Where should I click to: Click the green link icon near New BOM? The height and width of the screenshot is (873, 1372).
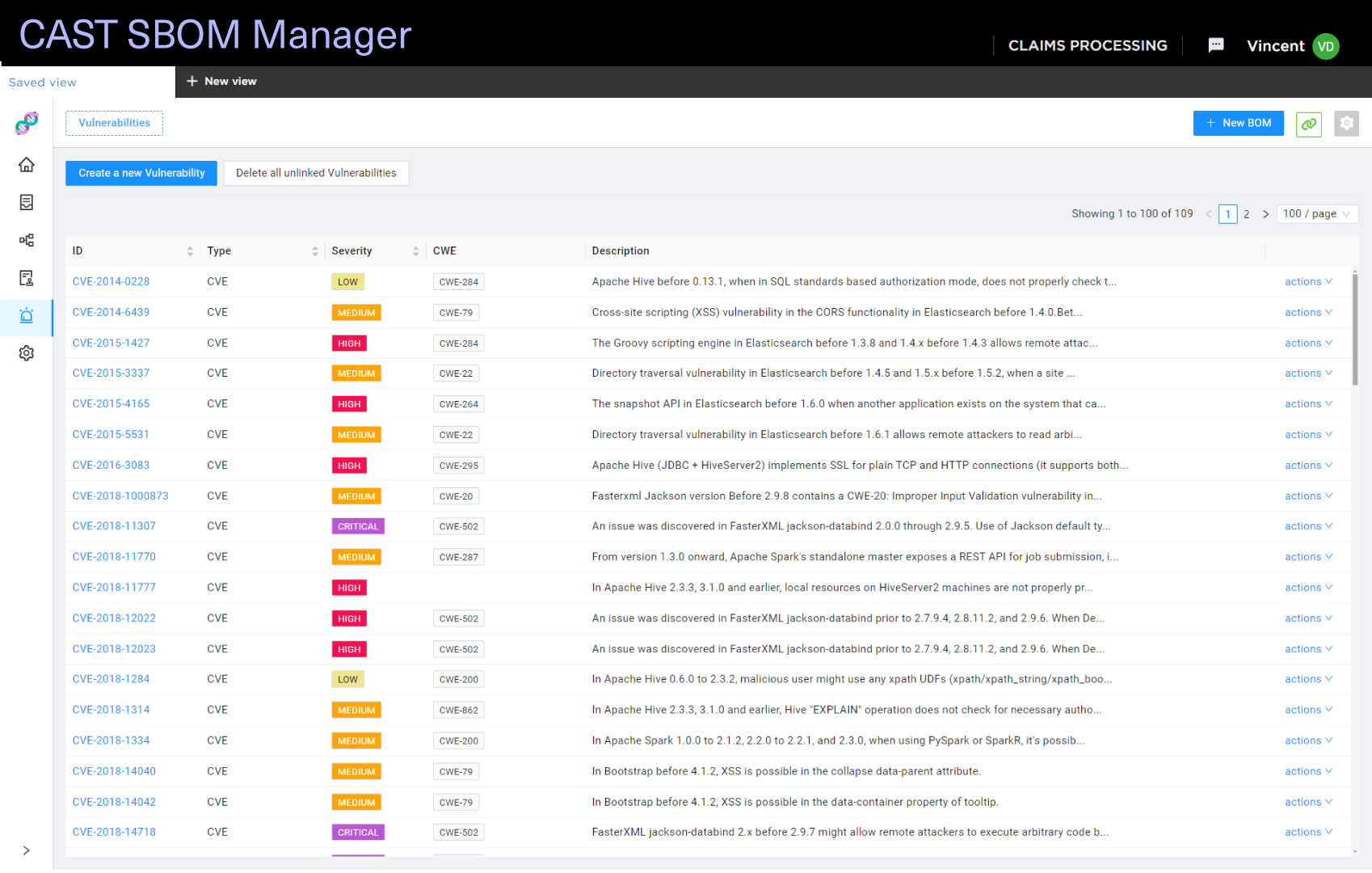pyautogui.click(x=1309, y=124)
